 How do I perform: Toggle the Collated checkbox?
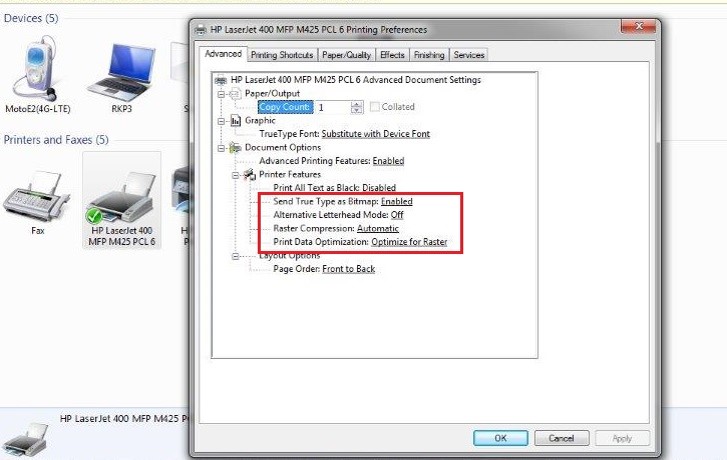[375, 107]
